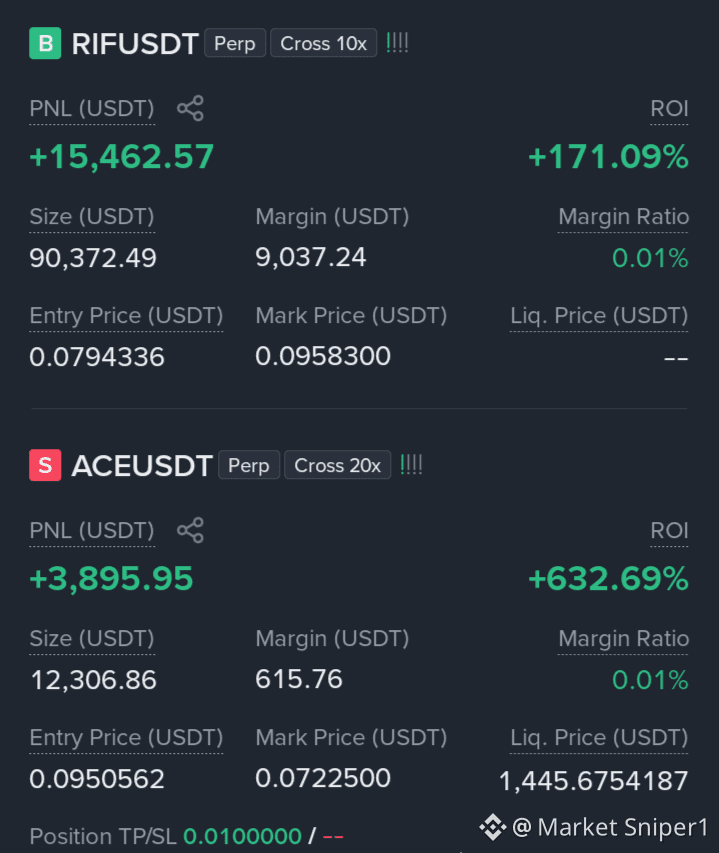This screenshot has height=853, width=719.
Task: Open ACEUSDT Cross 20x leverage setting
Action: point(338,465)
